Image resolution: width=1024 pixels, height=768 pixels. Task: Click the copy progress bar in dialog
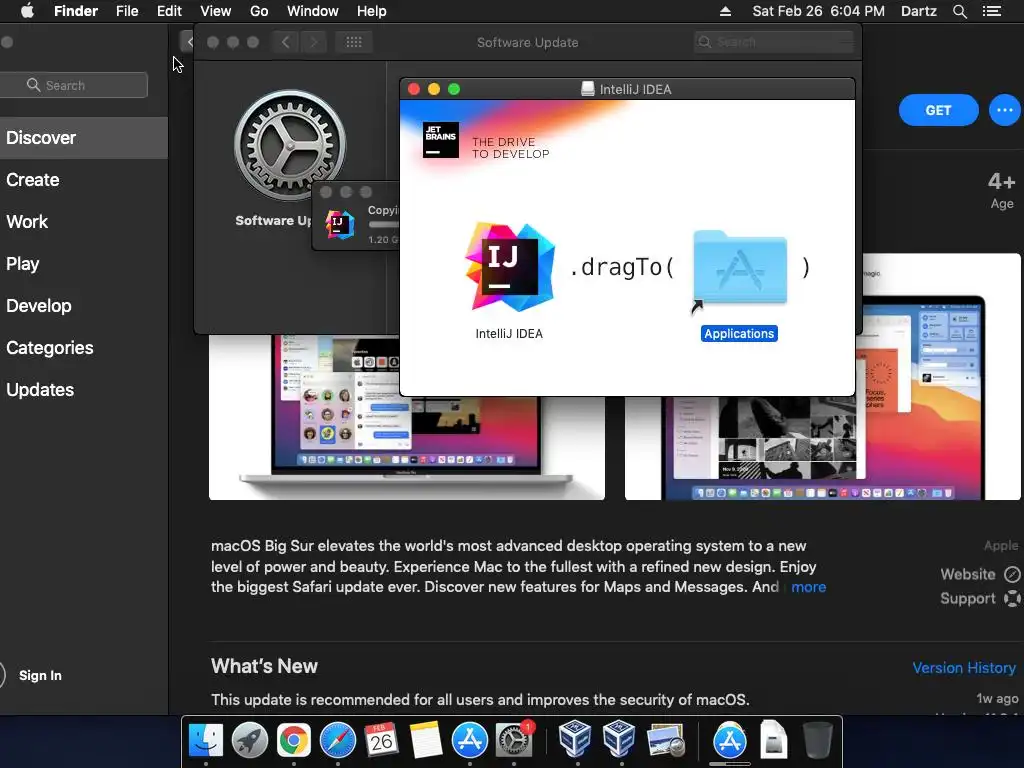pyautogui.click(x=384, y=225)
